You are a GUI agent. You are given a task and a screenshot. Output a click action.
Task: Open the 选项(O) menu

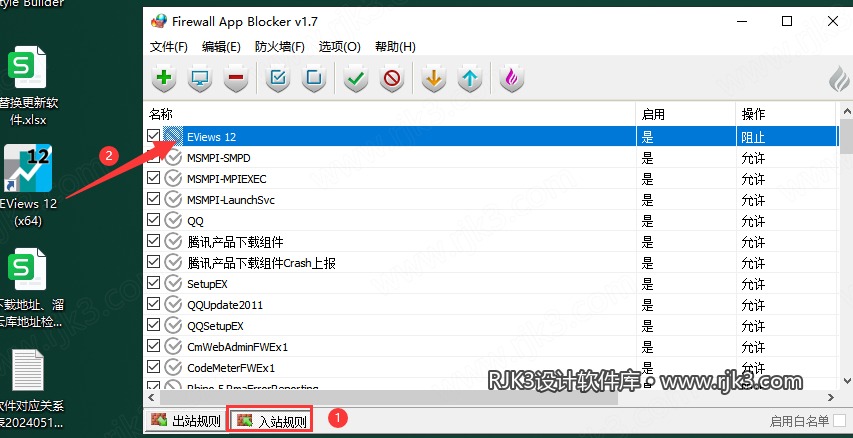[339, 47]
